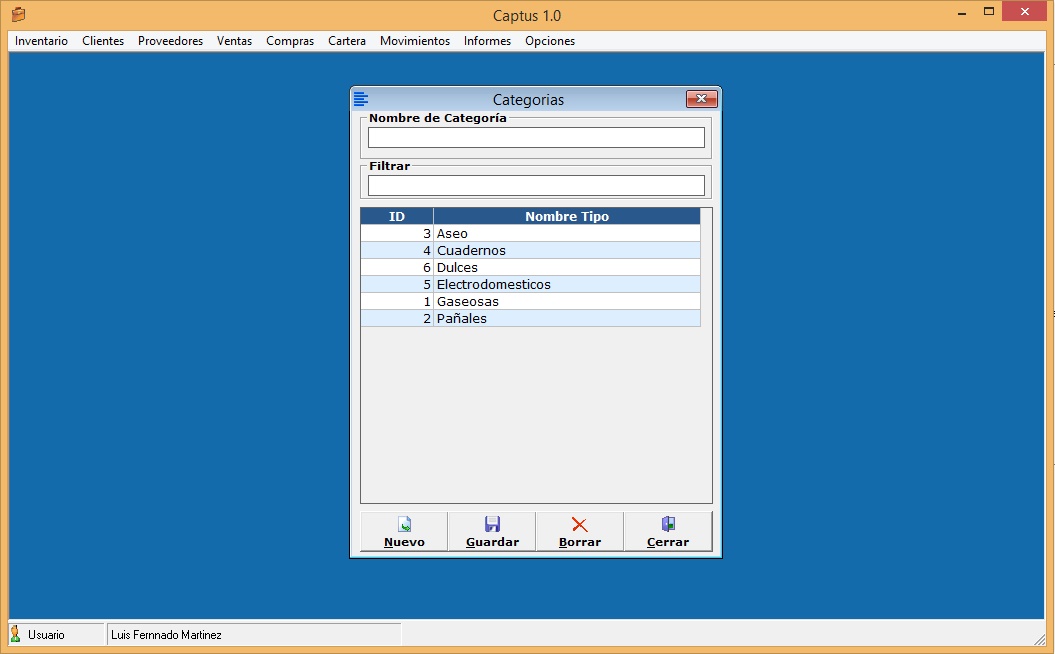Open the Cartera menu
1055x654 pixels.
[x=347, y=41]
